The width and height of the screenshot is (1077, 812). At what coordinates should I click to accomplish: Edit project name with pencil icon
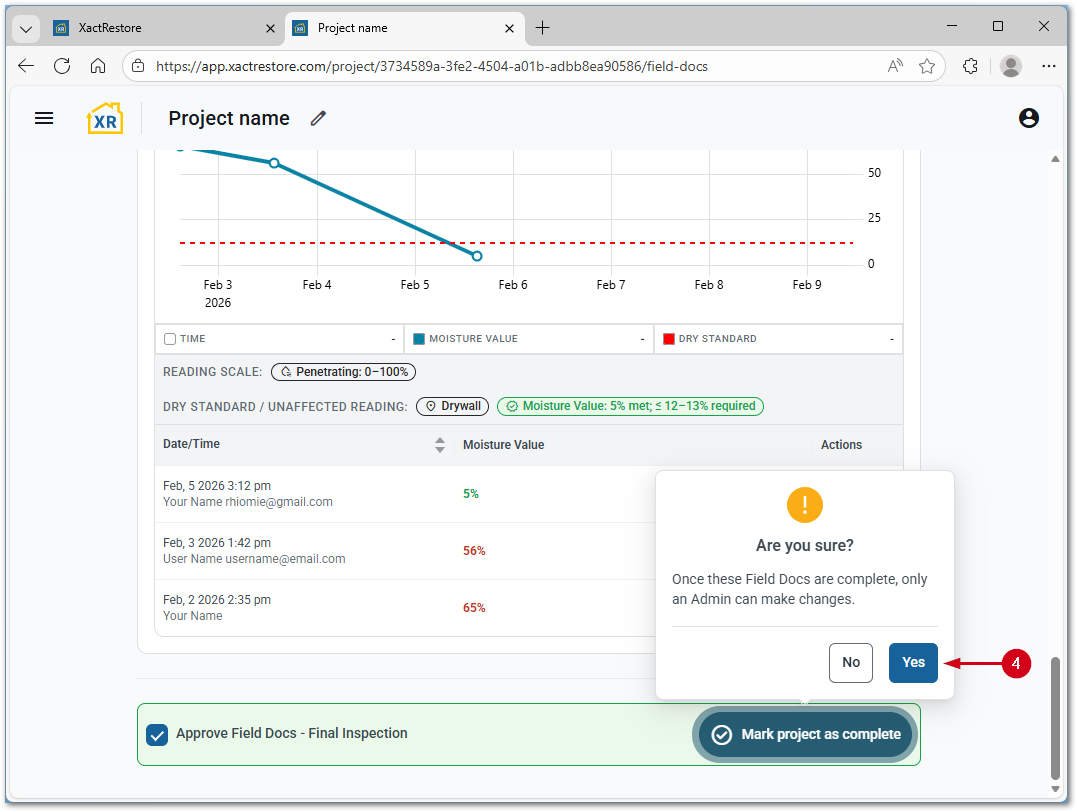(x=318, y=118)
